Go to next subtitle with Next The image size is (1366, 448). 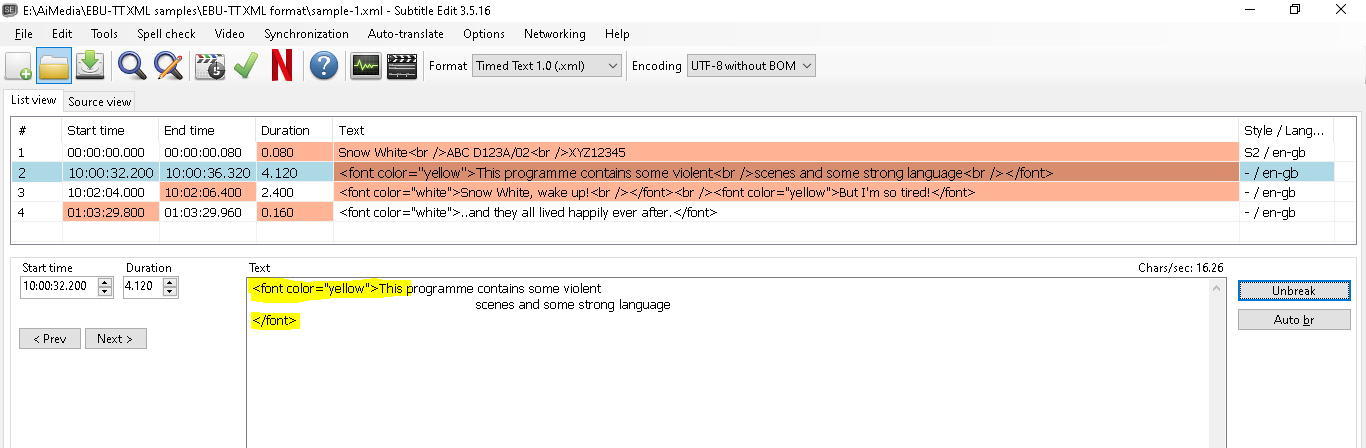tap(115, 339)
